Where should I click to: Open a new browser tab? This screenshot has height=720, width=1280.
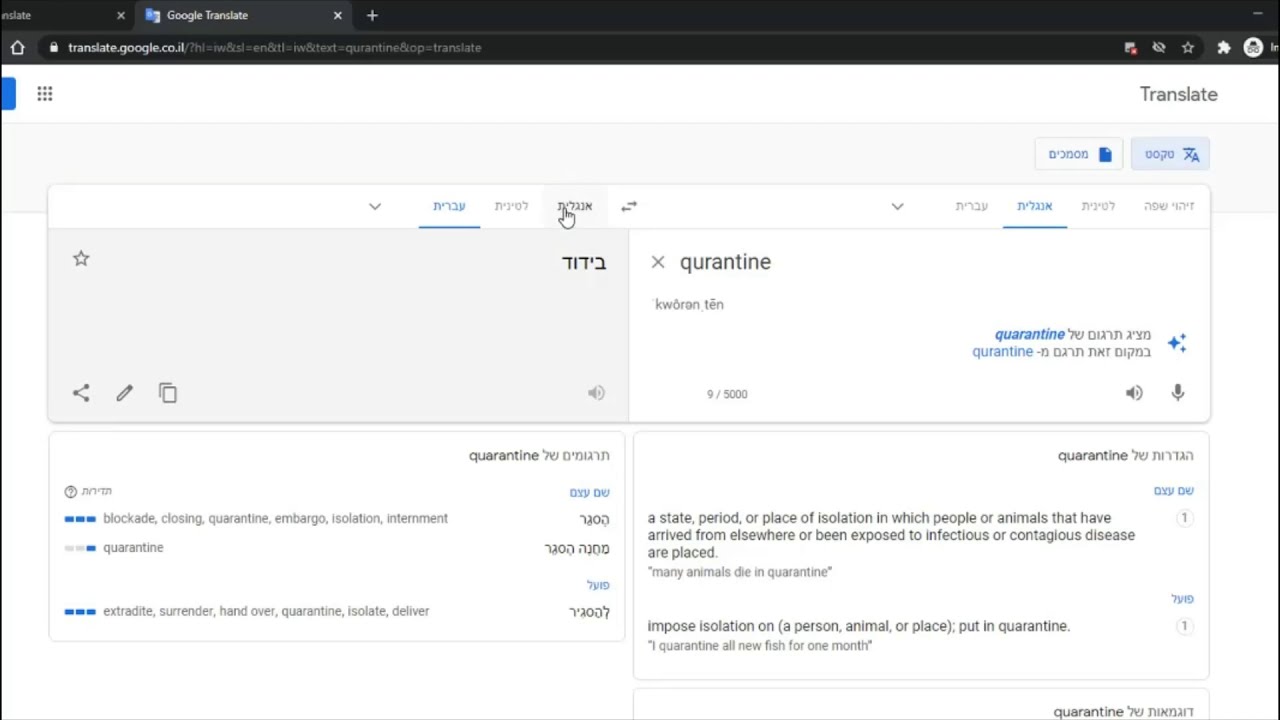coord(372,15)
